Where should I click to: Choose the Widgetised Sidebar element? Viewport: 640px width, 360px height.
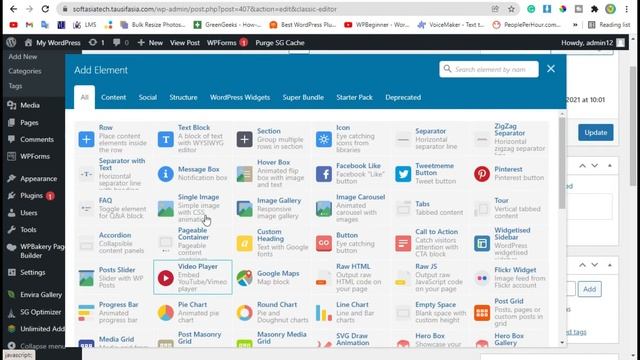(x=509, y=243)
